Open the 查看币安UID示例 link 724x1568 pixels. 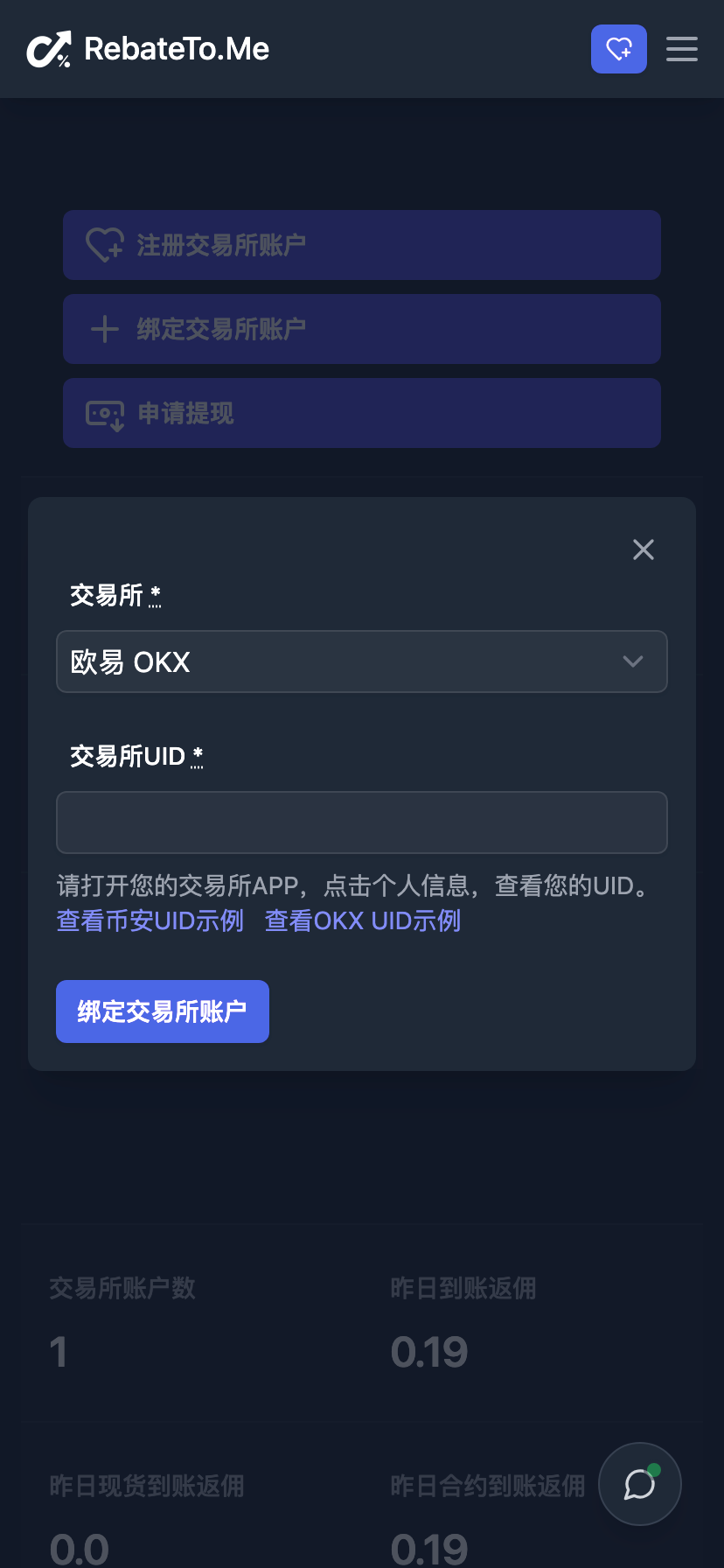click(x=150, y=920)
